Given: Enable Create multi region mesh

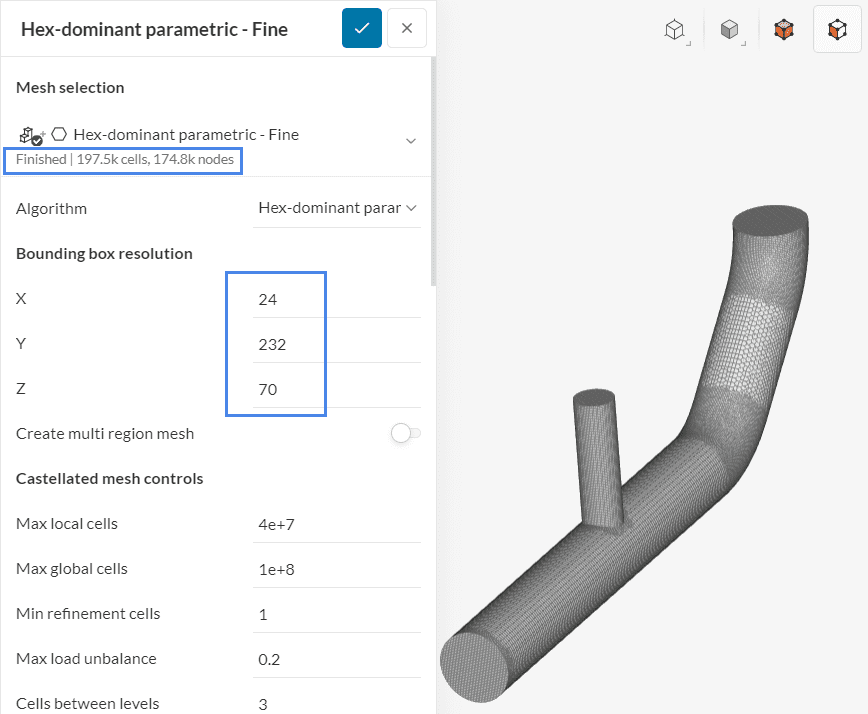Looking at the screenshot, I should [x=405, y=433].
